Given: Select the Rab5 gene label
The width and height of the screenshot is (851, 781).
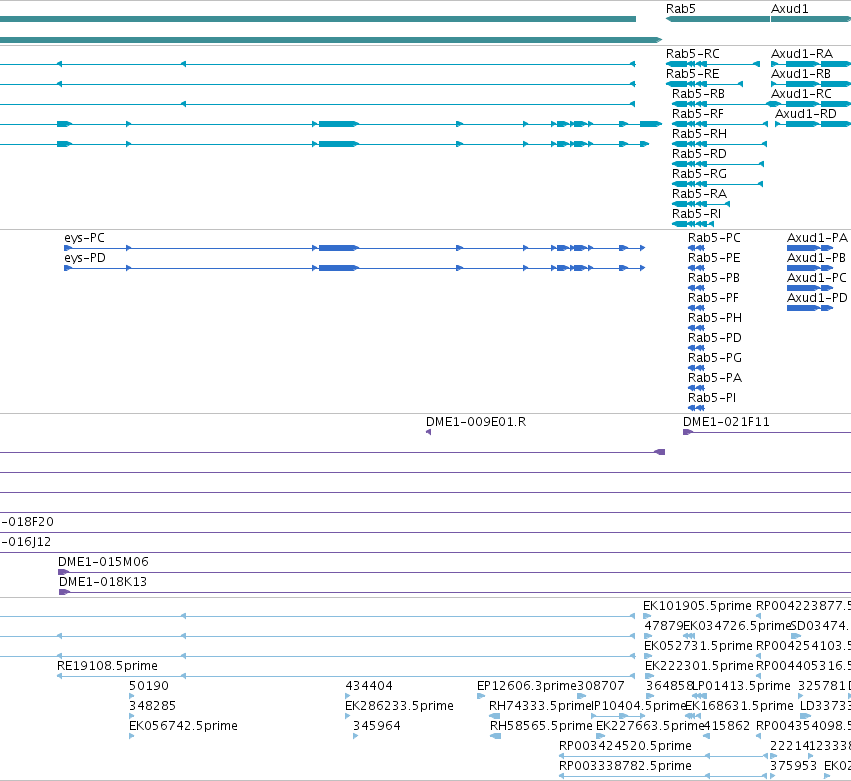Looking at the screenshot, I should [681, 9].
